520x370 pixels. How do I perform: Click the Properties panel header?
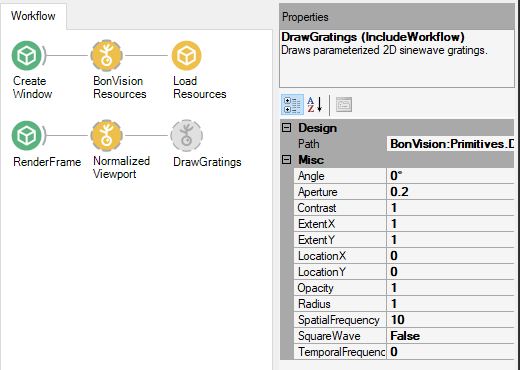397,17
